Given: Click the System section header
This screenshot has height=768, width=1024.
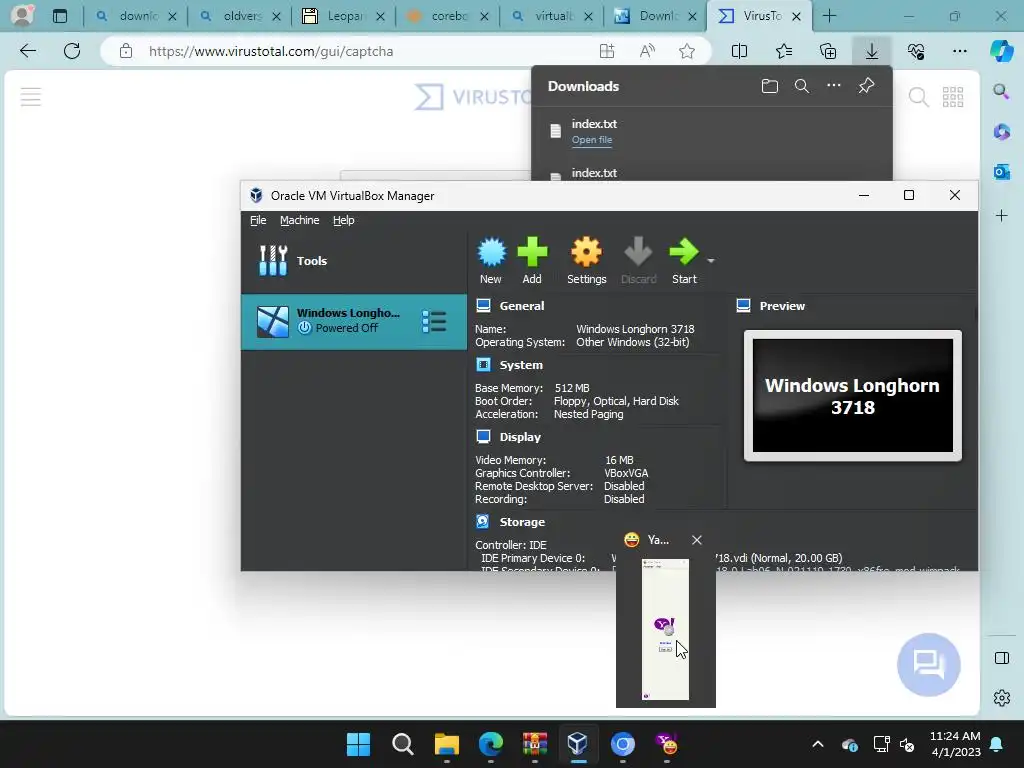Looking at the screenshot, I should [x=520, y=365].
